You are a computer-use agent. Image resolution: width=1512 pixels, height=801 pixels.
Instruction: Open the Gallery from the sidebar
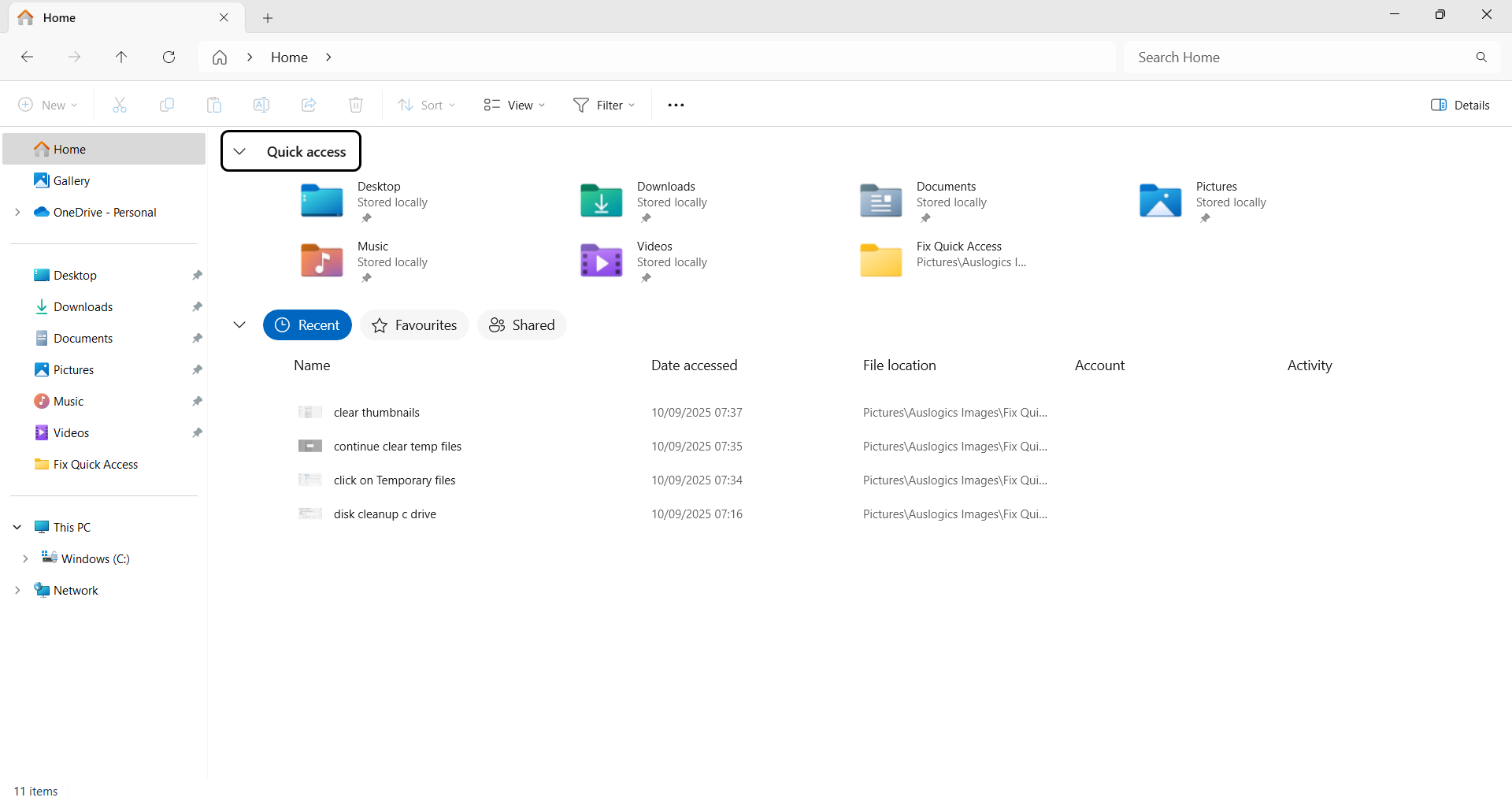[x=71, y=180]
